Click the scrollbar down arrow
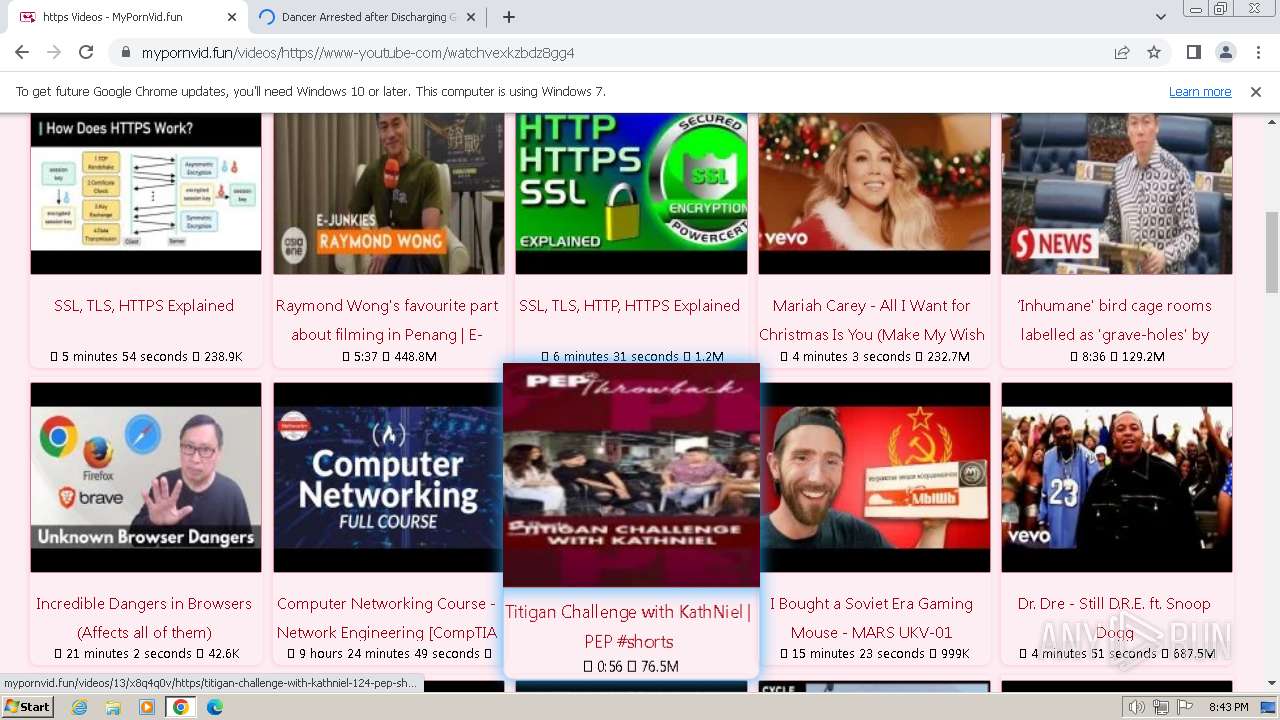Viewport: 1280px width, 720px height. tap(1272, 684)
